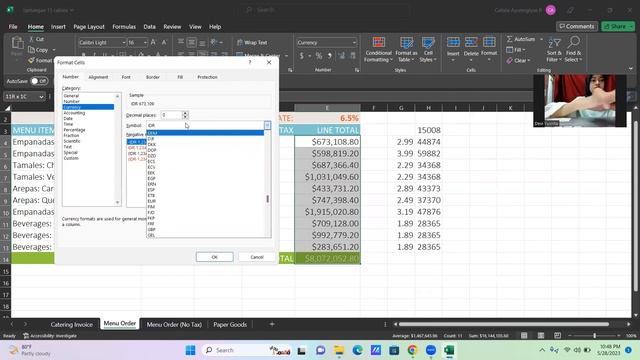Click the Middle Align icon

[x=191, y=42]
